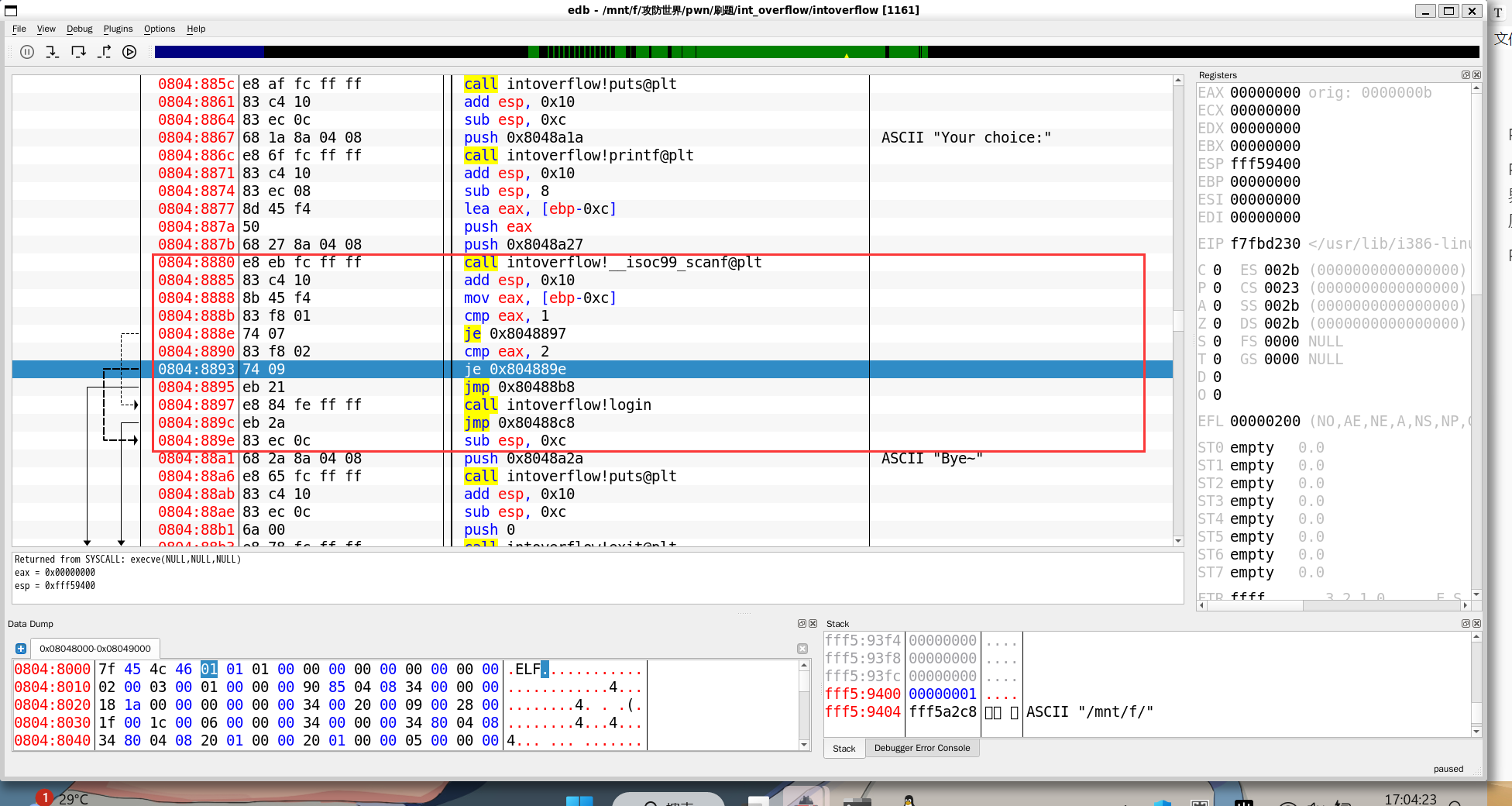1512x806 pixels.
Task: Click the green region of the memory overview bar
Action: pos(790,52)
